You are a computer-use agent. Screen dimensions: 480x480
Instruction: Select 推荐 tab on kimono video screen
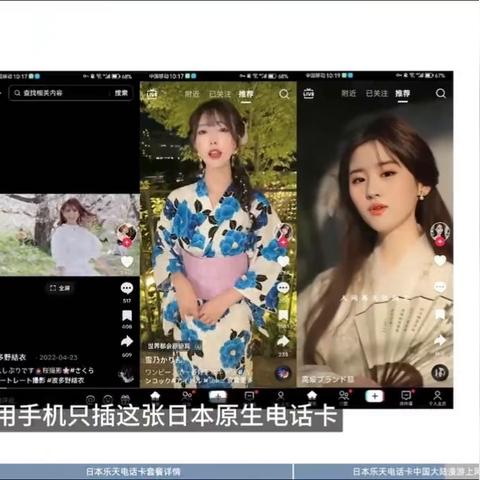(246, 94)
